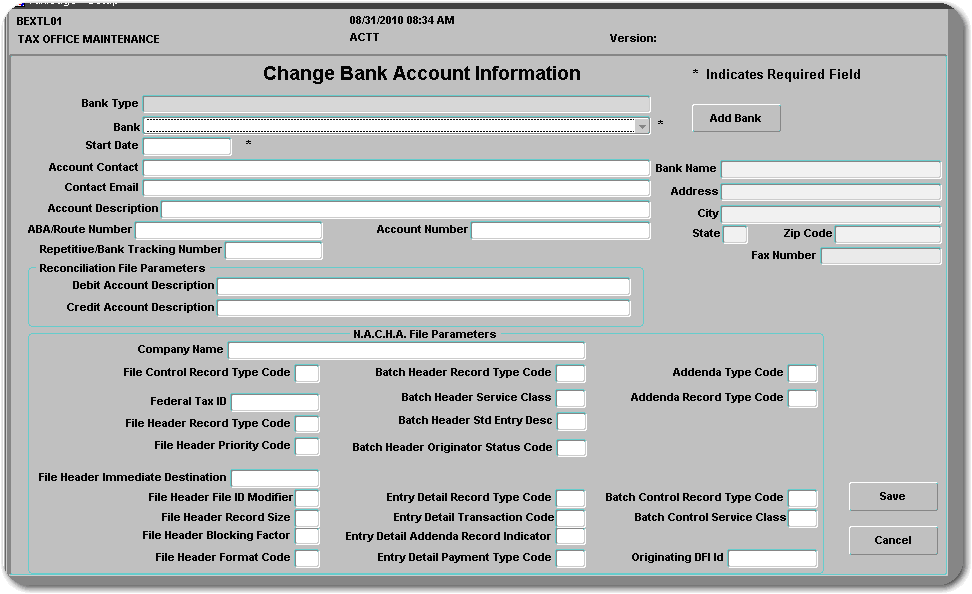The height and width of the screenshot is (594, 972).
Task: Select Batch Header Service Class box
Action: click(570, 399)
